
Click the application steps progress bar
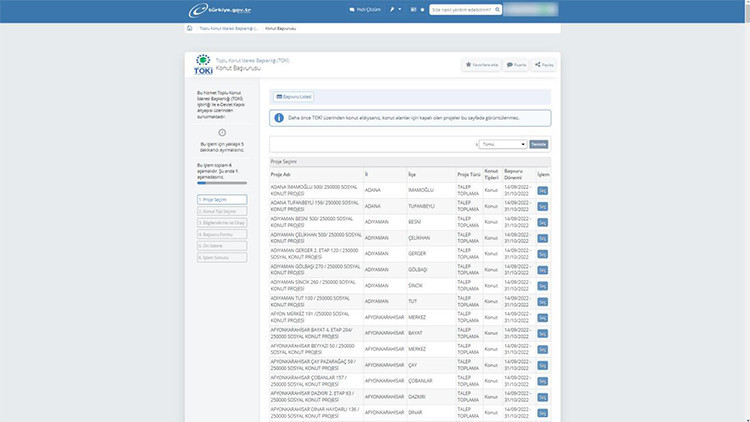pyautogui.click(x=223, y=183)
